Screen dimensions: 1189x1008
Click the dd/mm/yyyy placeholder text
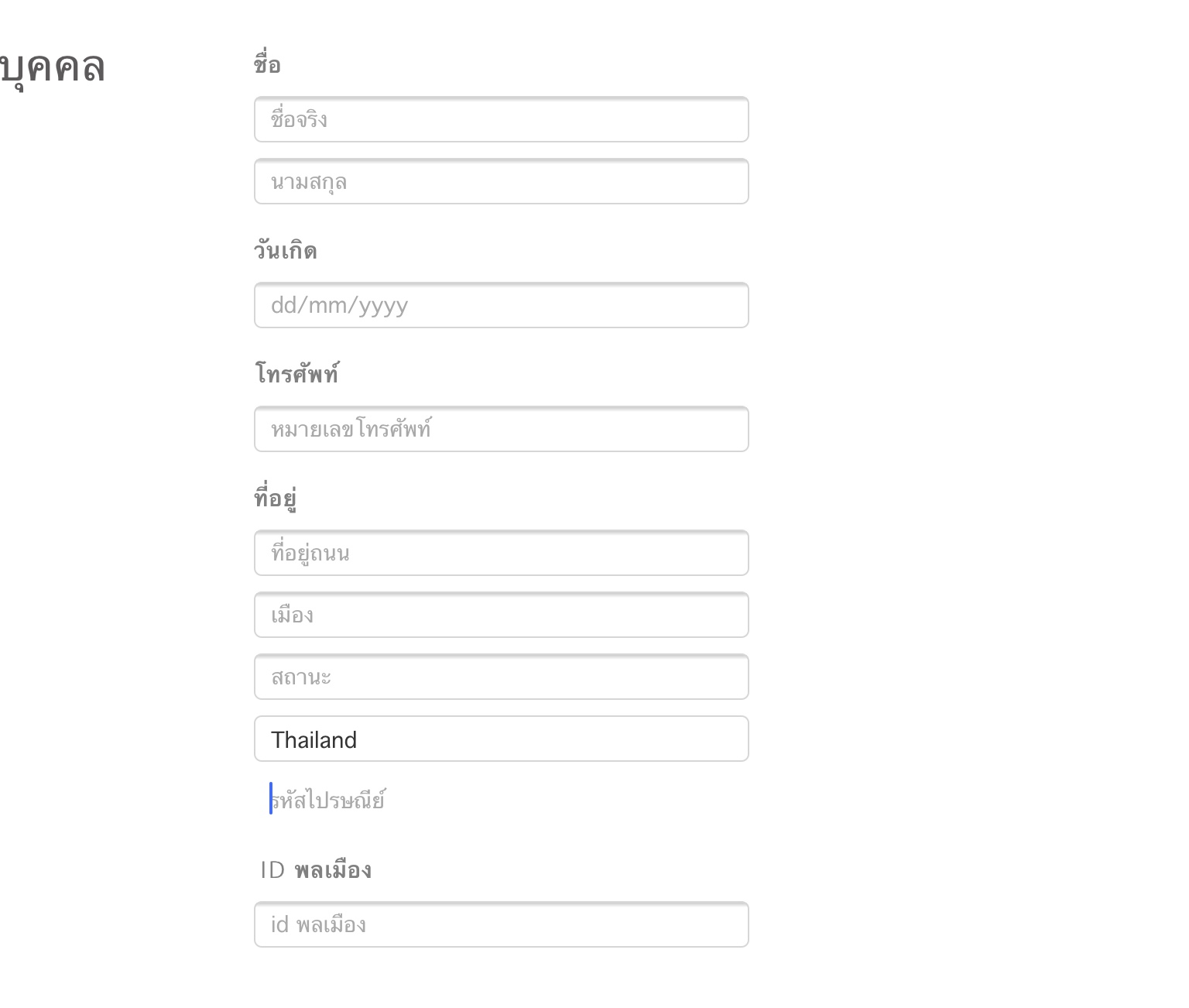pos(339,306)
